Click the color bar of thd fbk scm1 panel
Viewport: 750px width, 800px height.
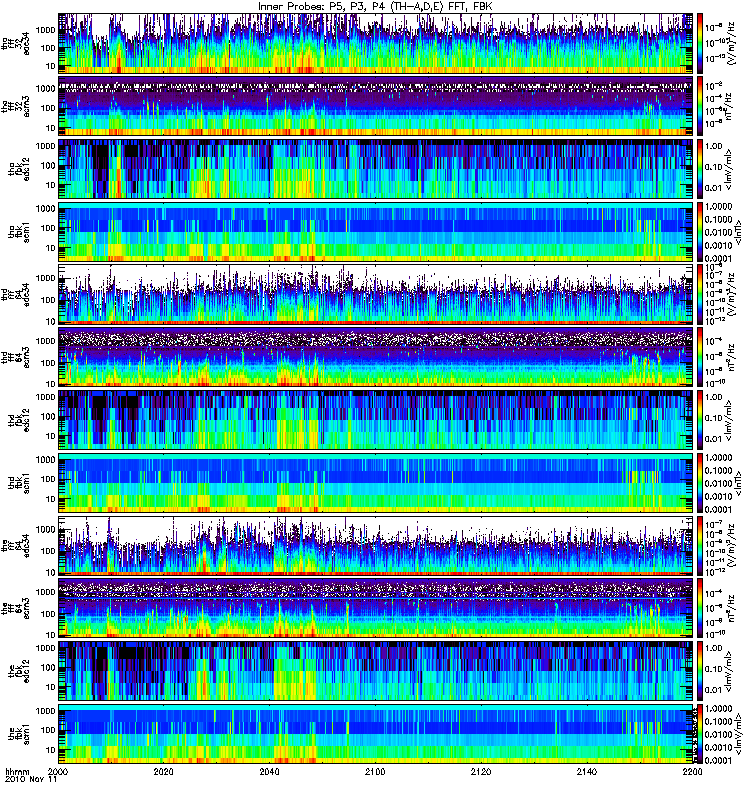pyautogui.click(x=700, y=483)
